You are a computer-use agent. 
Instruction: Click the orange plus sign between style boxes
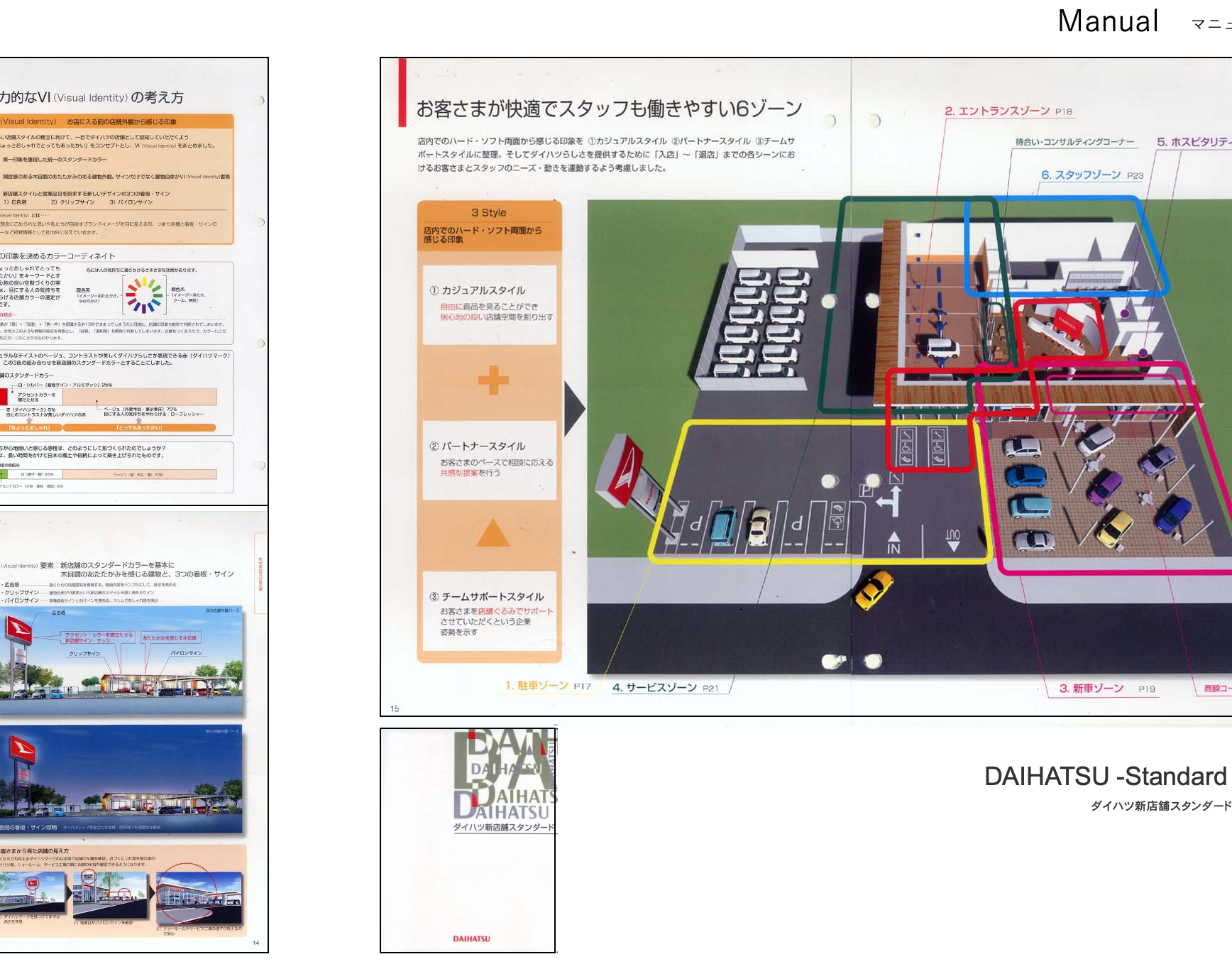pos(493,380)
